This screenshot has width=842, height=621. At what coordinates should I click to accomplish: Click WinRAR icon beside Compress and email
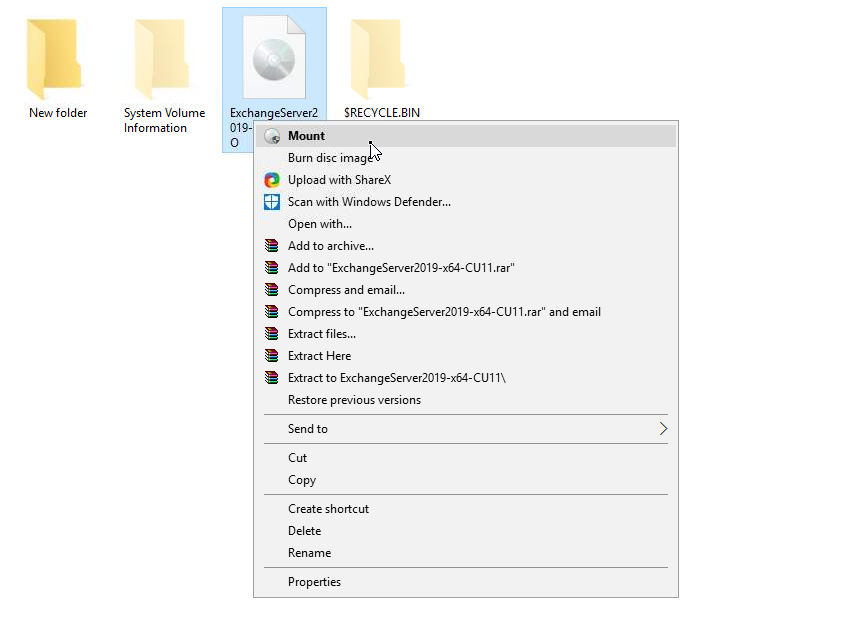[x=272, y=290]
